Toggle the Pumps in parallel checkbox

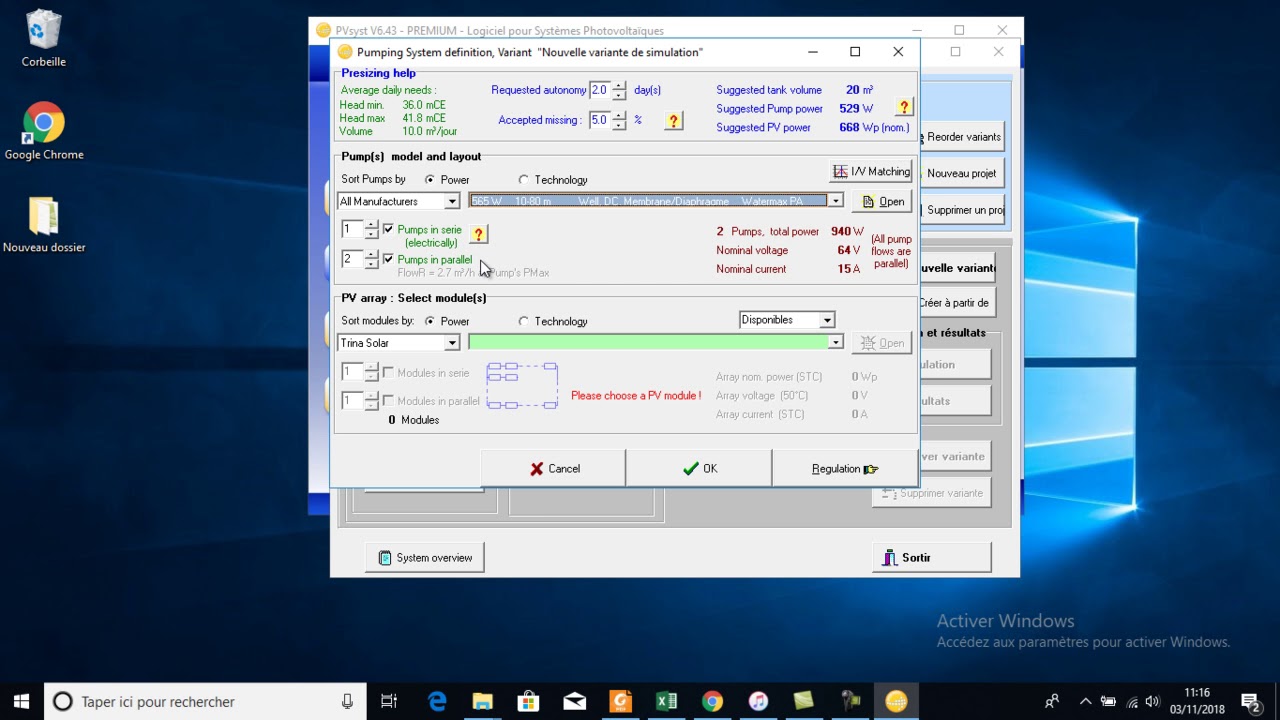coord(388,260)
